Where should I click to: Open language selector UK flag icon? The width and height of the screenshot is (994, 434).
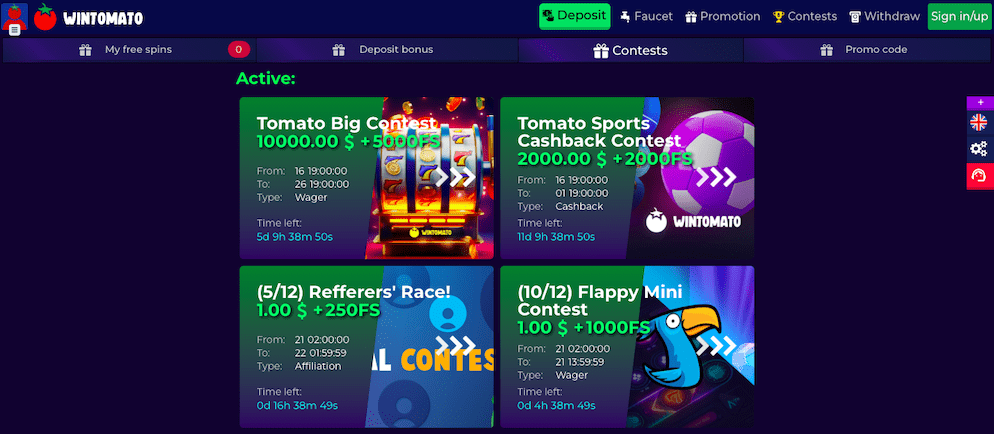tap(979, 122)
